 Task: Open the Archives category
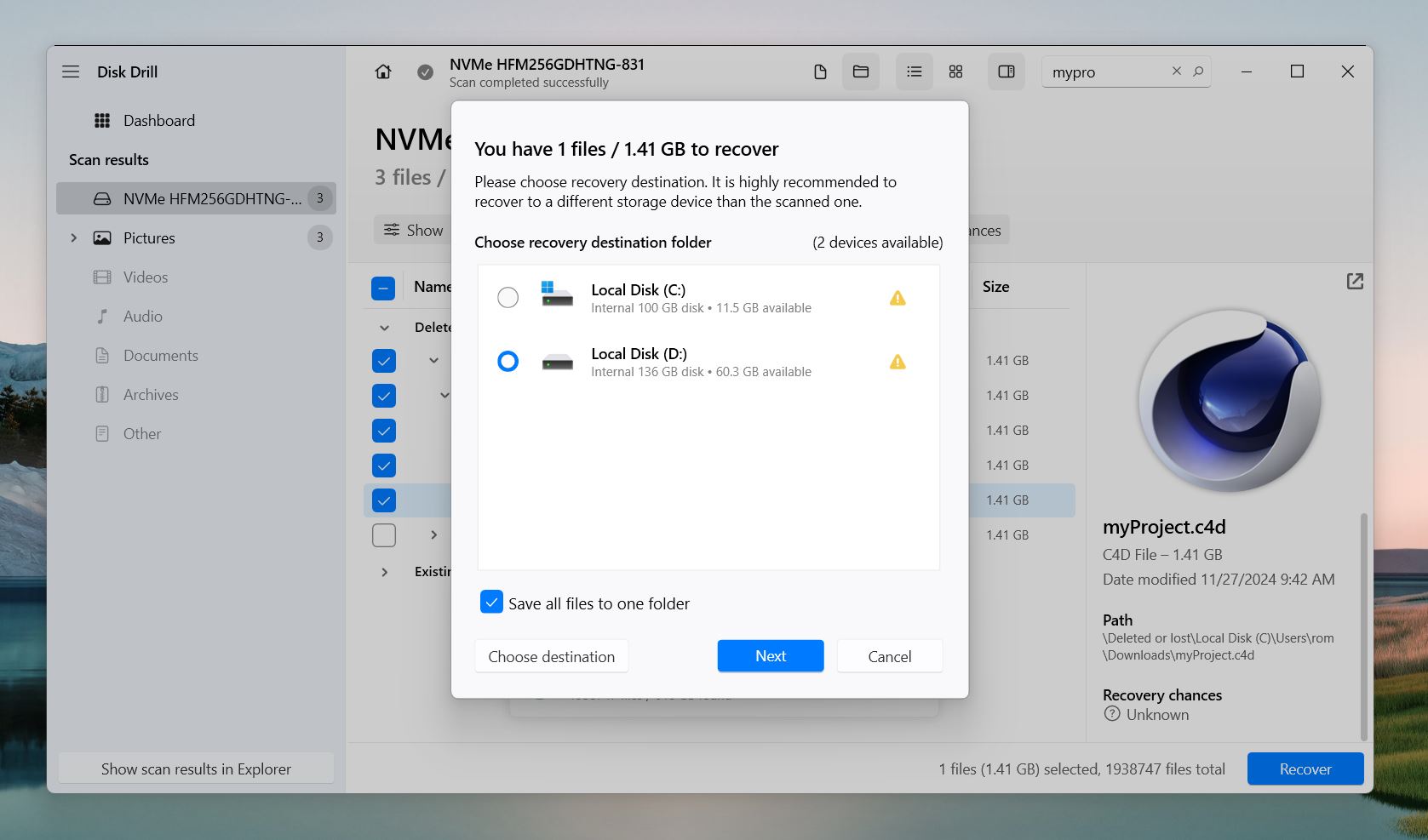click(151, 395)
